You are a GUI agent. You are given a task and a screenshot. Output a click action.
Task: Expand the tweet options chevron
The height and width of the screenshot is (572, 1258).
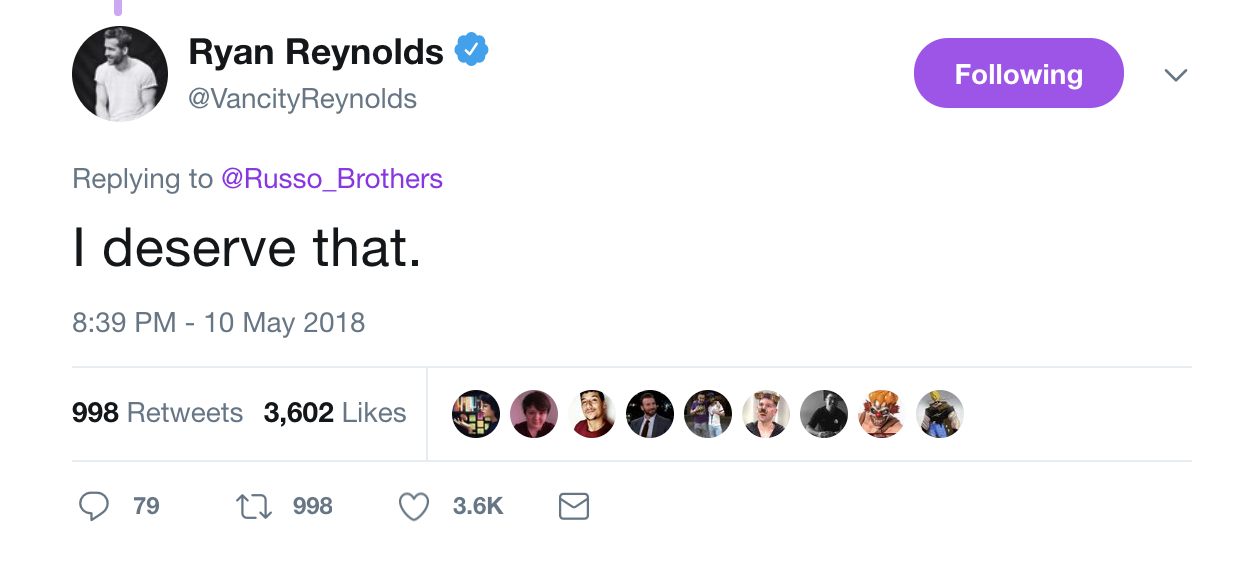[1176, 75]
